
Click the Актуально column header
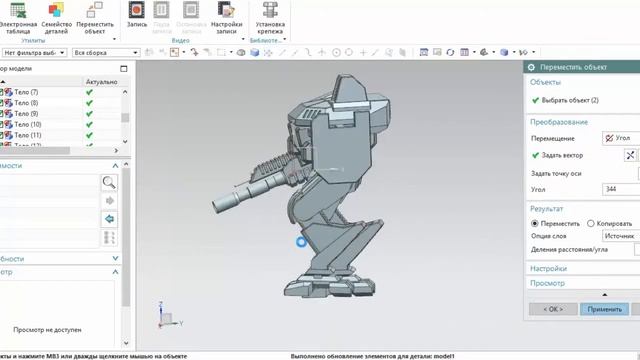point(102,82)
